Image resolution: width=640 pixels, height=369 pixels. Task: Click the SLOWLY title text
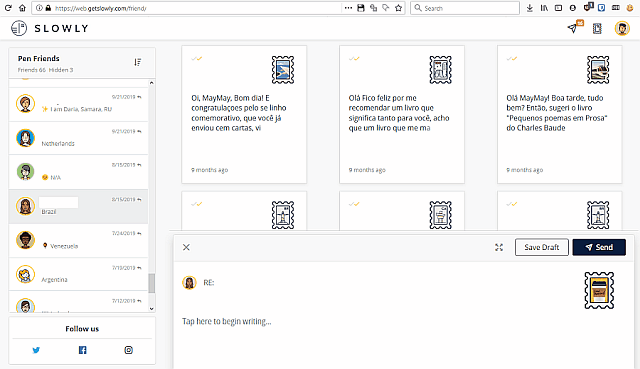coord(61,28)
